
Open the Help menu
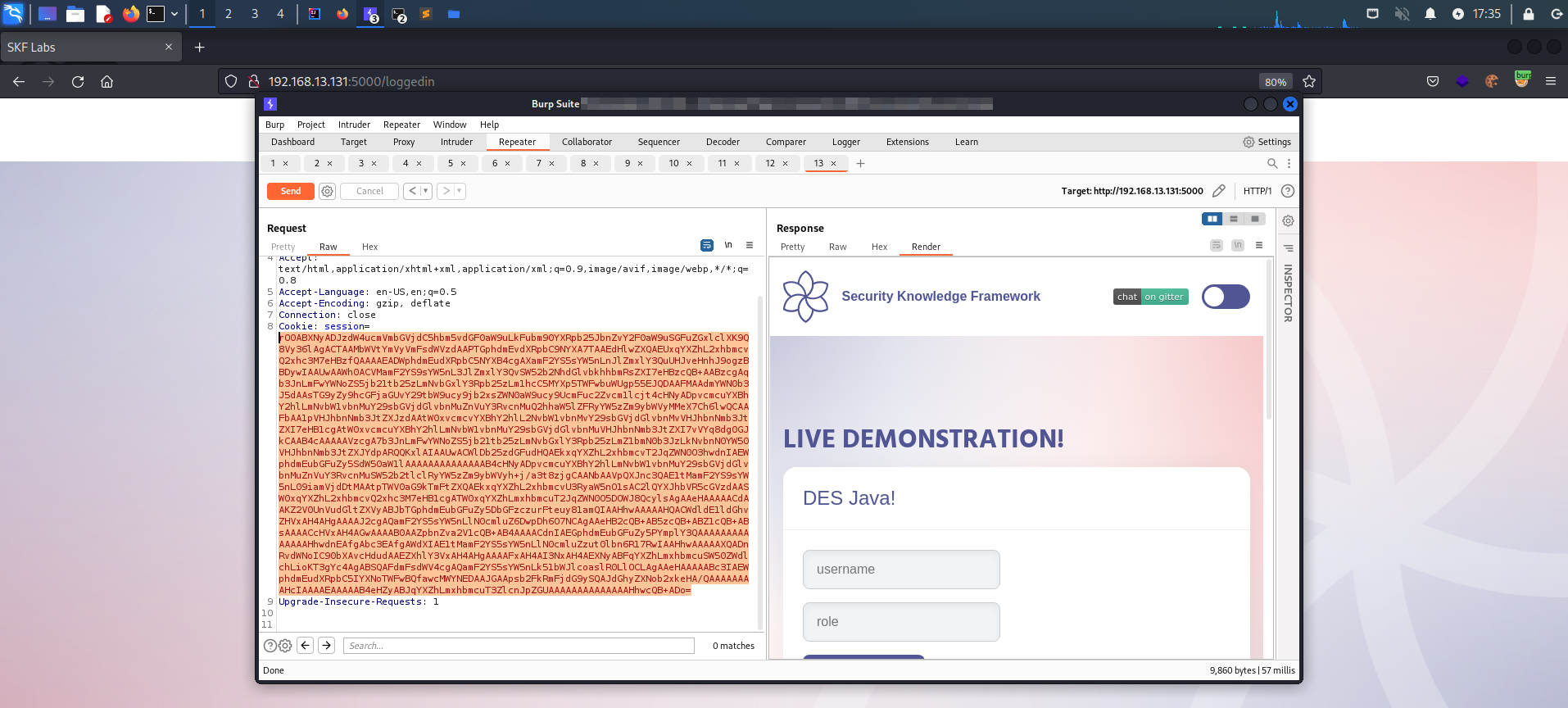pos(489,125)
